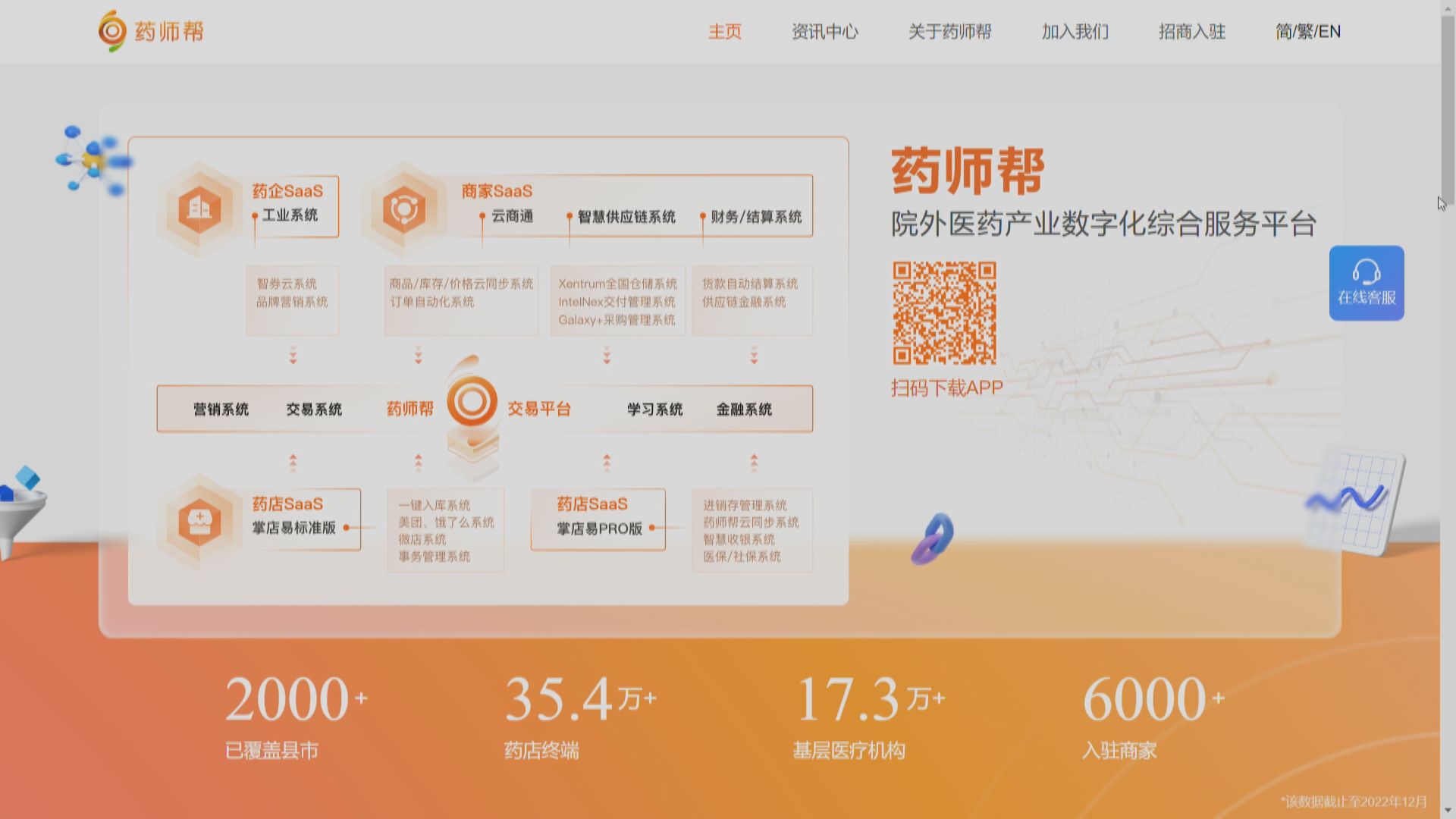Open the 资讯中心 menu item
1456x819 pixels.
click(x=825, y=32)
